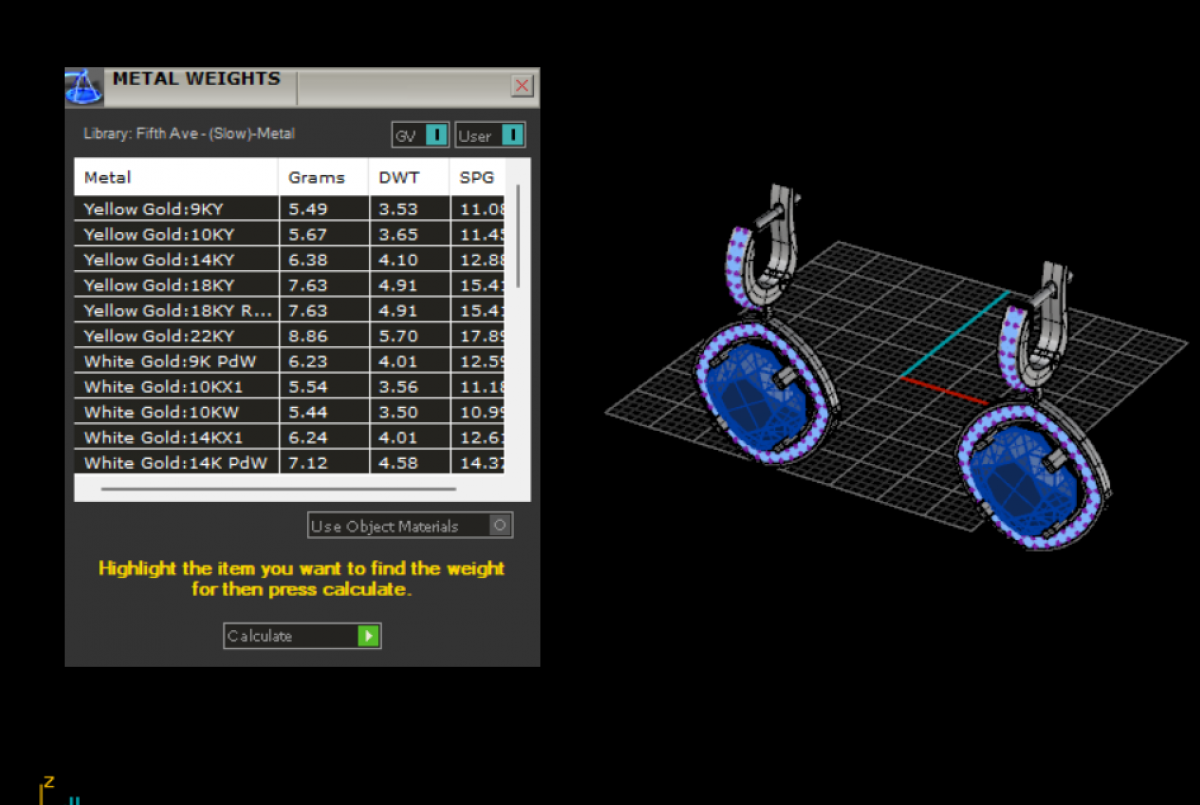Click the Metal column header
This screenshot has width=1200, height=805.
pos(108,178)
